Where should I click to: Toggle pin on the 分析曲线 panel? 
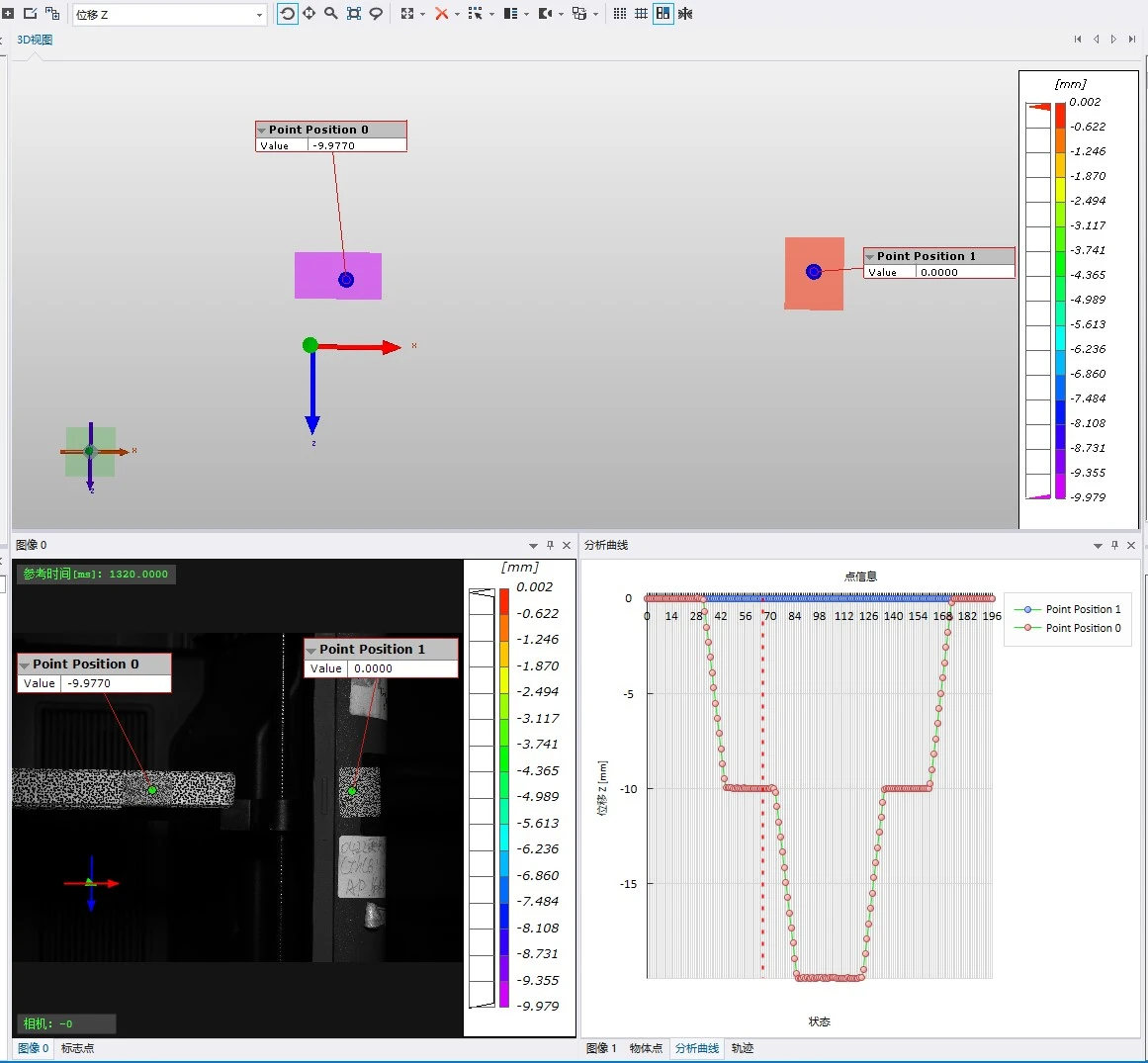[x=1114, y=546]
